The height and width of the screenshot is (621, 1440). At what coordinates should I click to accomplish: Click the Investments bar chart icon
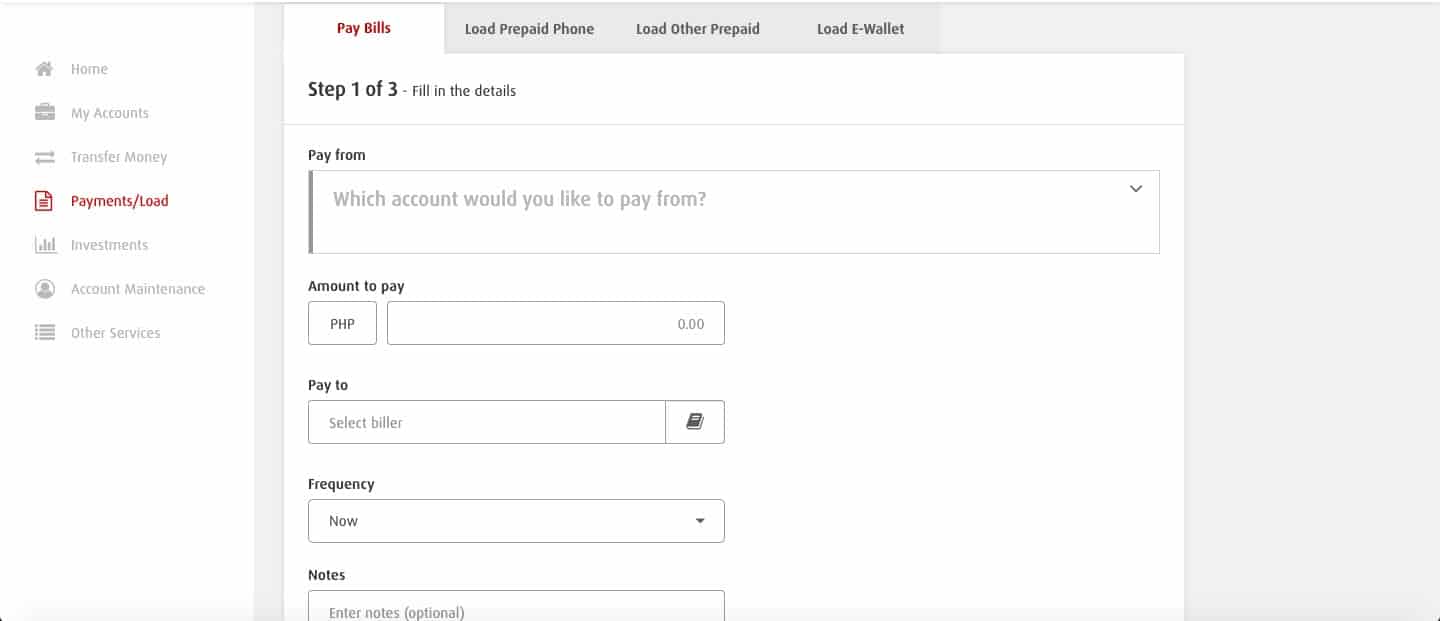pos(45,245)
